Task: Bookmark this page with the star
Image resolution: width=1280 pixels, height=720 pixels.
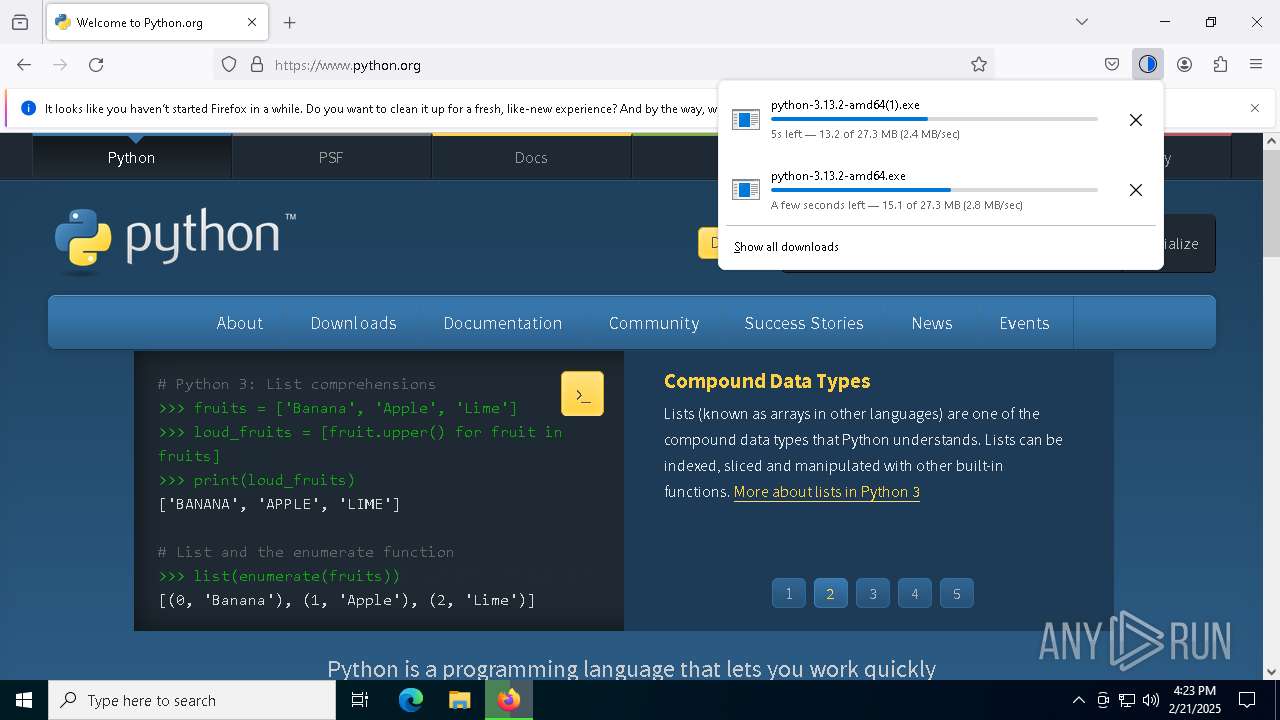Action: pyautogui.click(x=979, y=65)
